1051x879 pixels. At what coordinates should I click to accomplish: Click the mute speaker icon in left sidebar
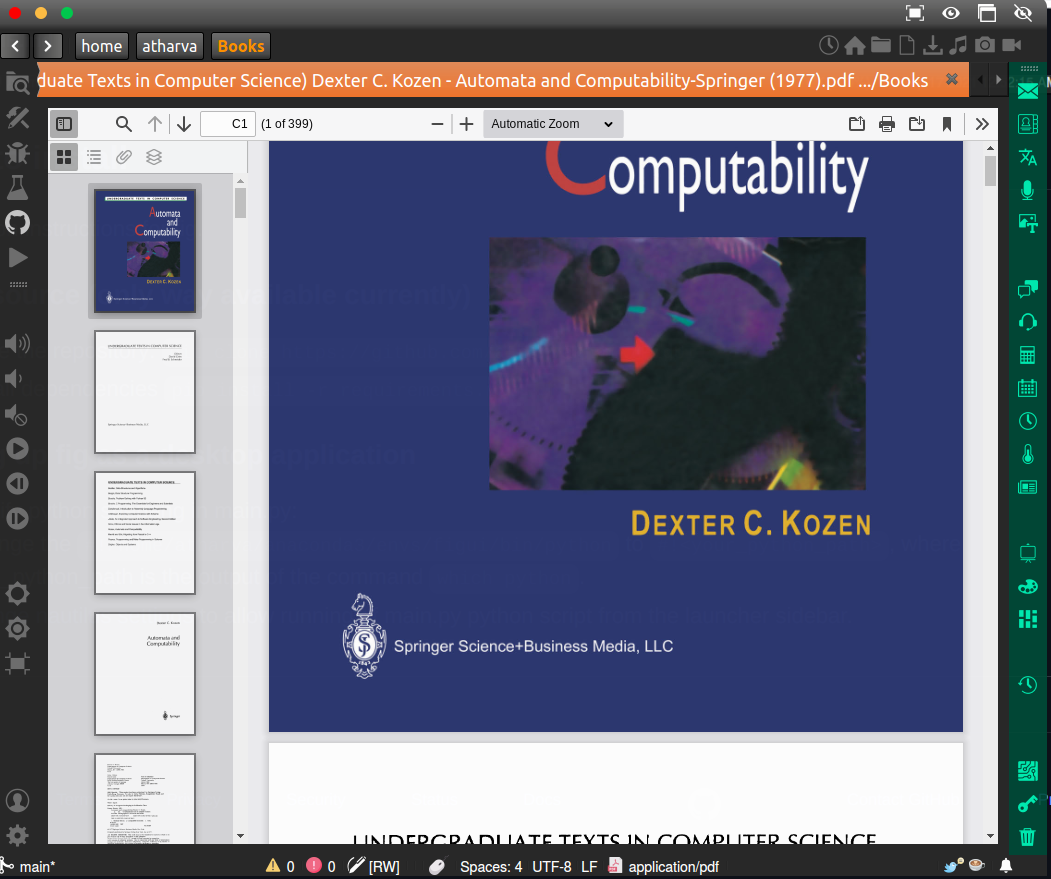point(16,415)
